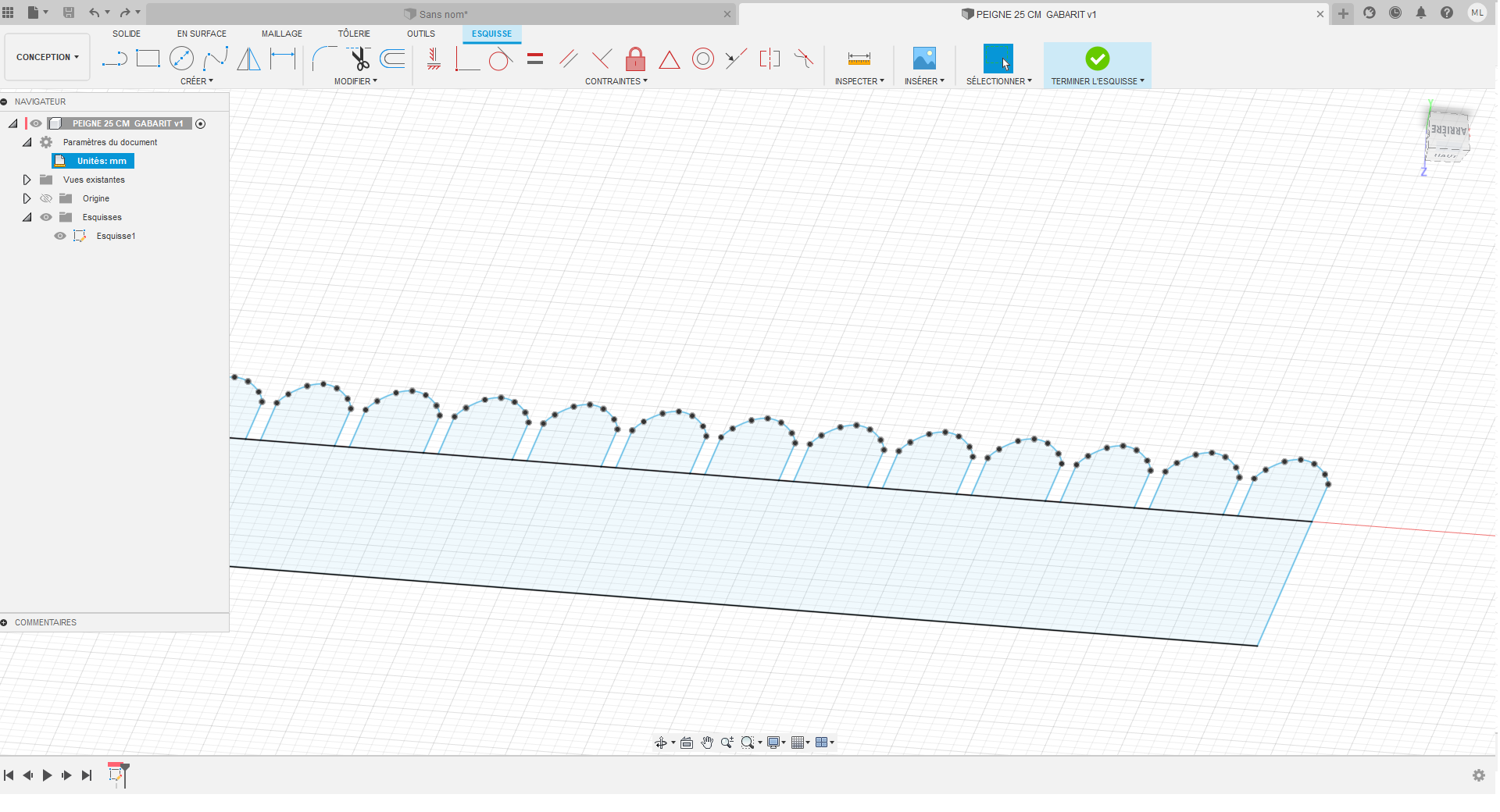1500x812 pixels.
Task: Activate the Select tool icon
Action: [x=998, y=59]
